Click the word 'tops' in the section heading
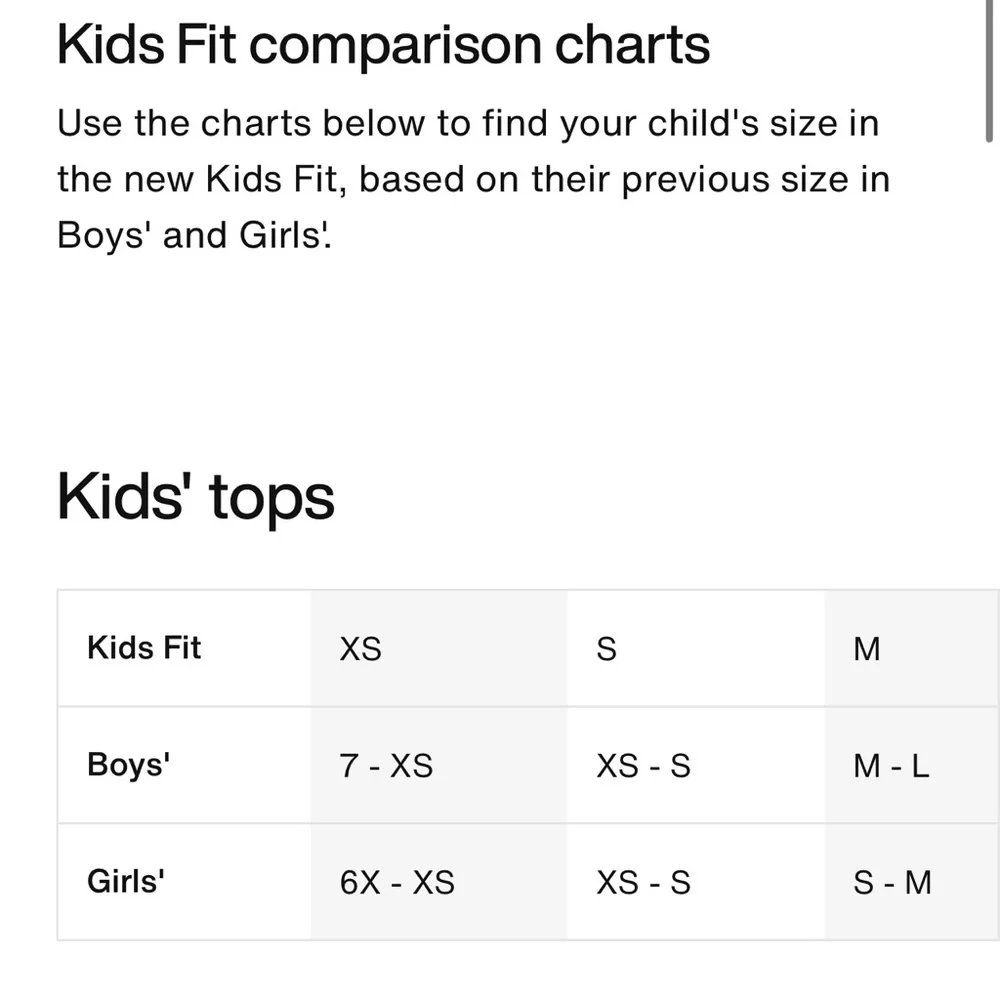 [x=271, y=501]
